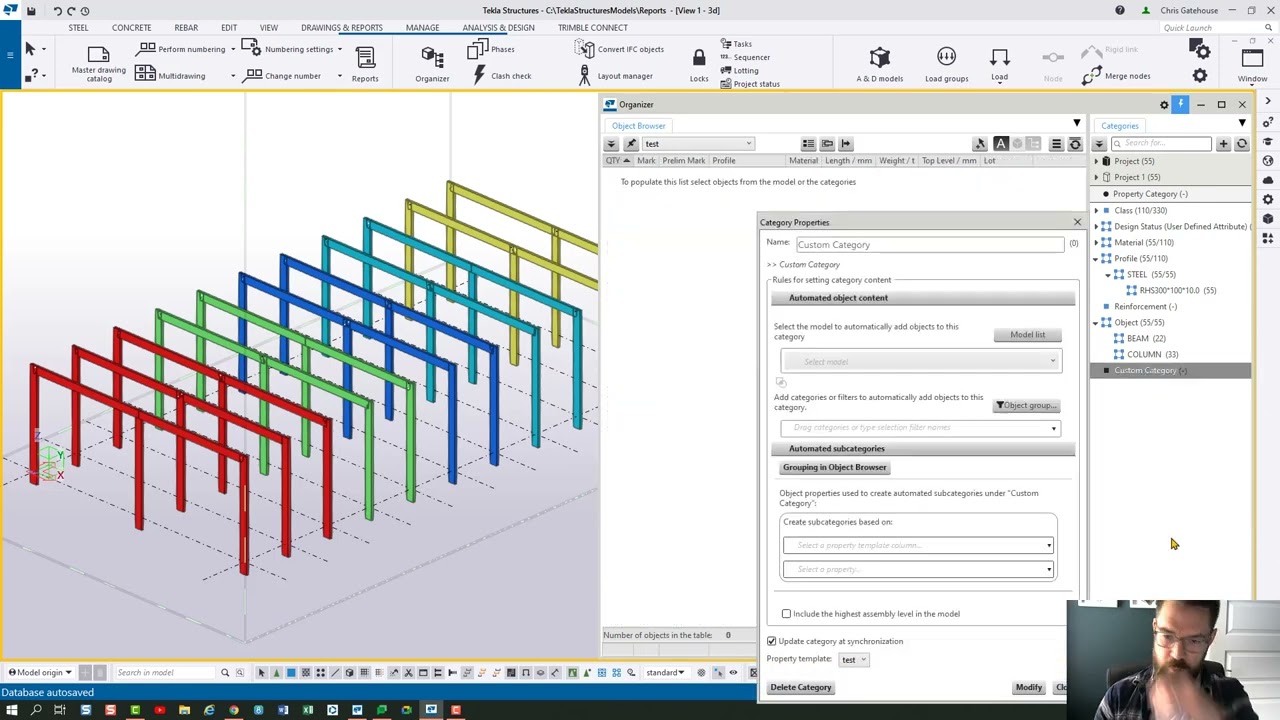Open the 'standard' selection filter dropdown
This screenshot has height=720, width=1280.
pyautogui.click(x=667, y=672)
